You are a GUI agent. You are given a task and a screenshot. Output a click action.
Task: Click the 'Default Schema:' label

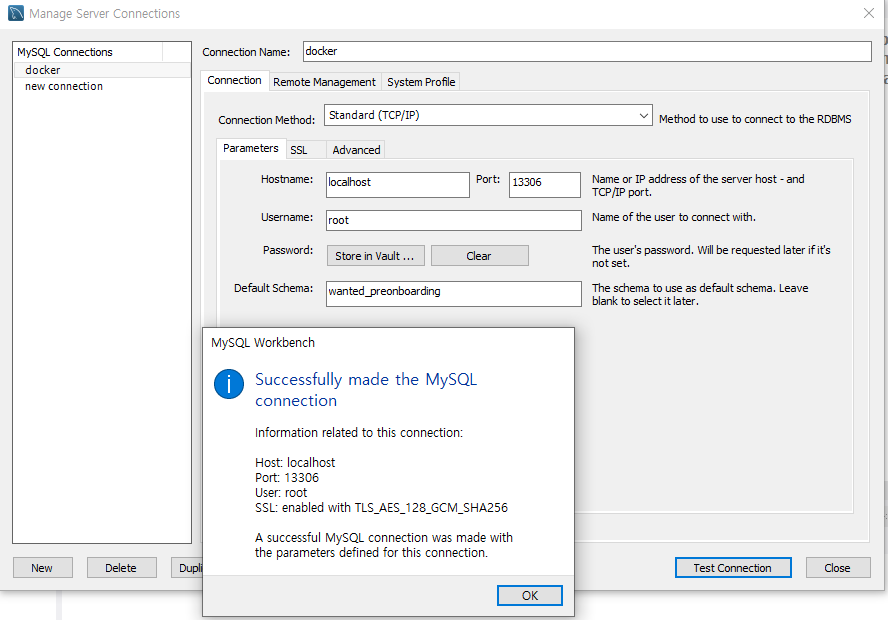[x=274, y=288]
